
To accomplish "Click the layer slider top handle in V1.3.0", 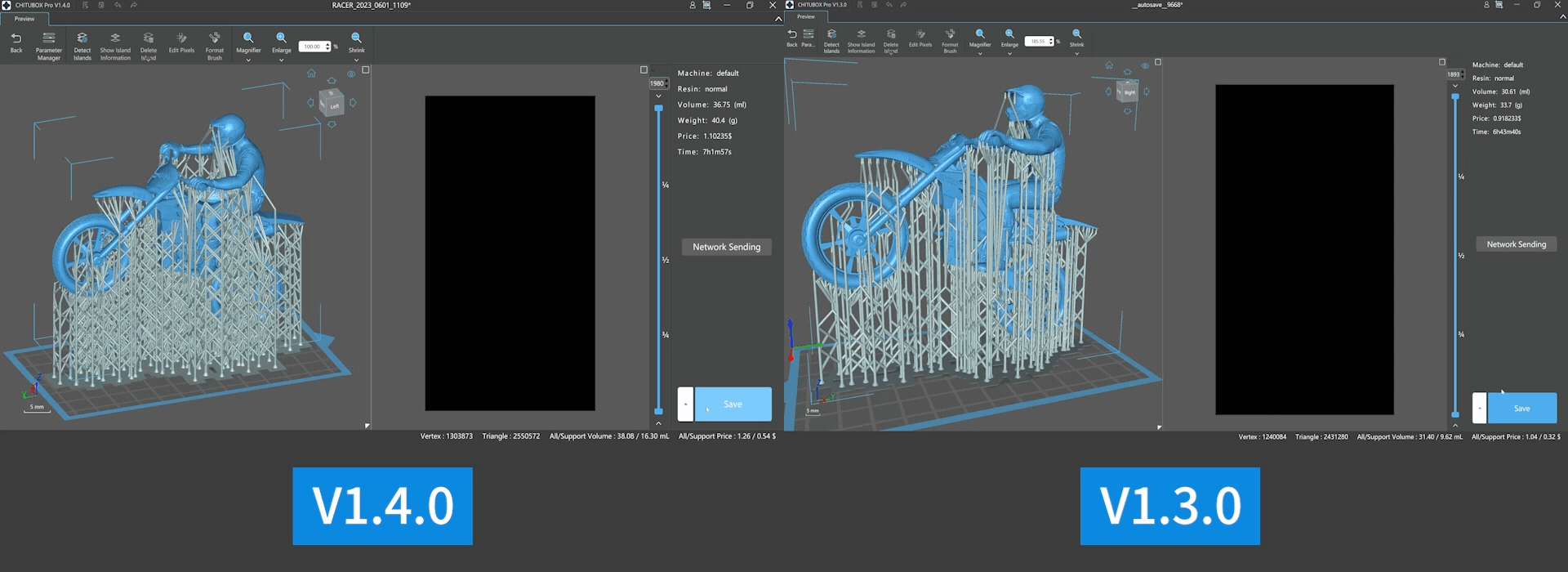I will tap(1454, 96).
